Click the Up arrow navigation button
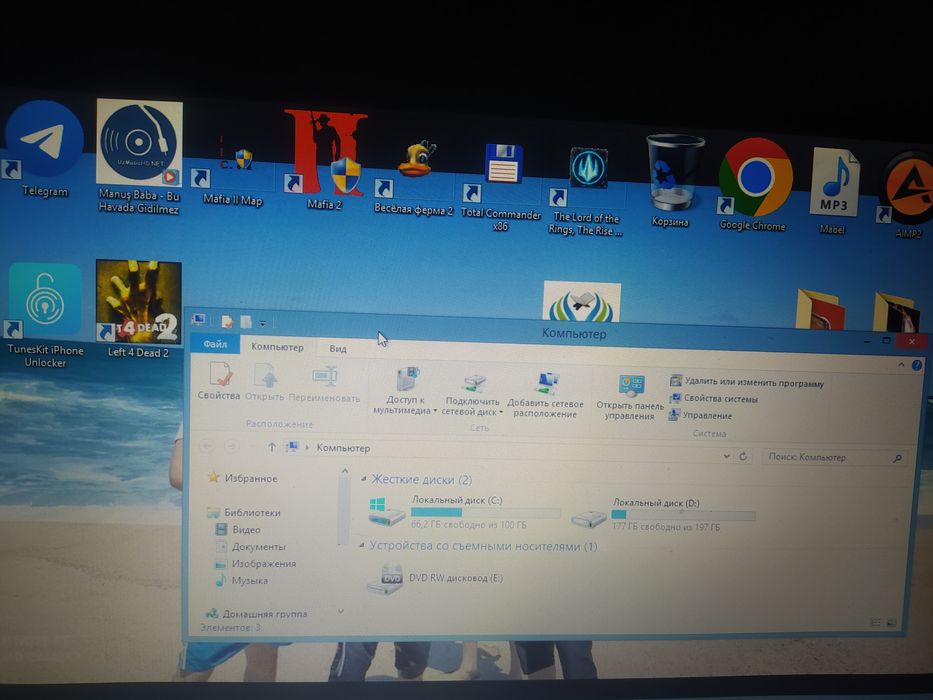 click(x=271, y=446)
